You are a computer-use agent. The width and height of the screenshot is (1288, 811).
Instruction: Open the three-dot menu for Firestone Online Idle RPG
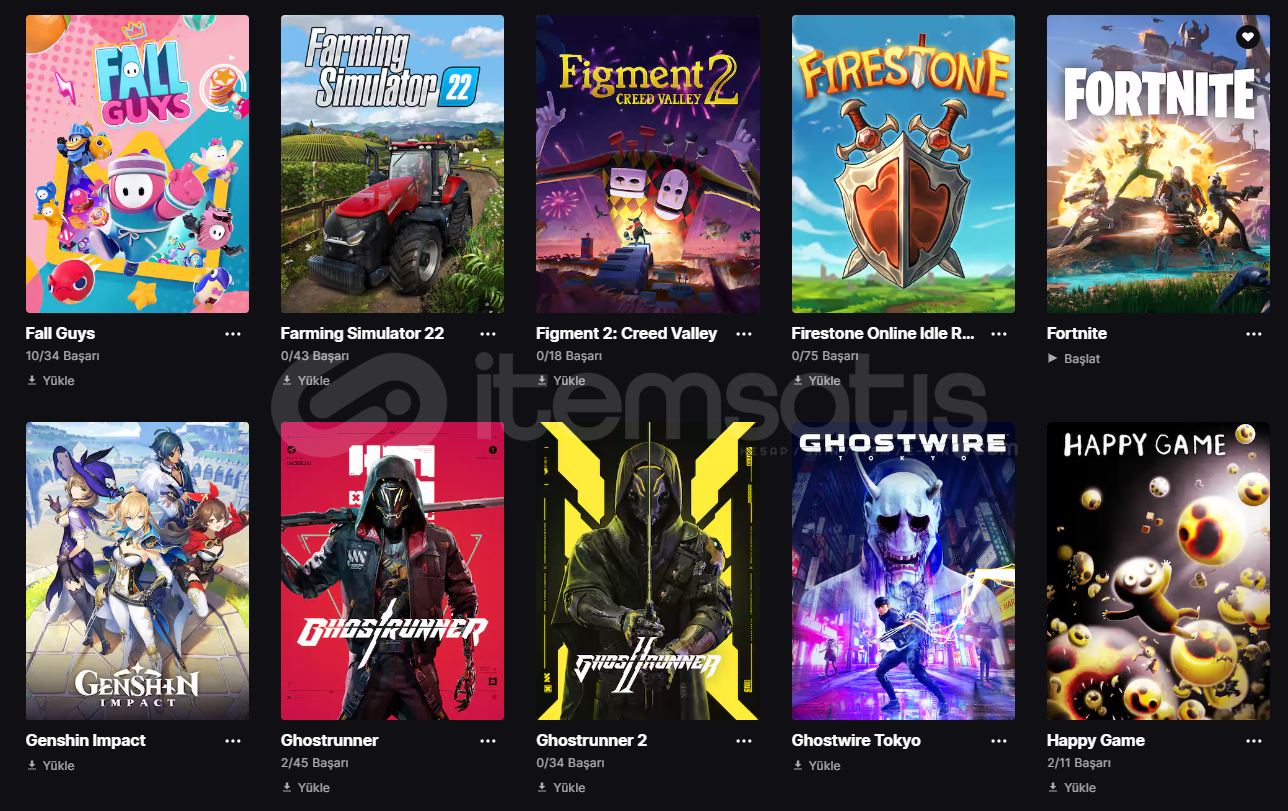pos(999,334)
